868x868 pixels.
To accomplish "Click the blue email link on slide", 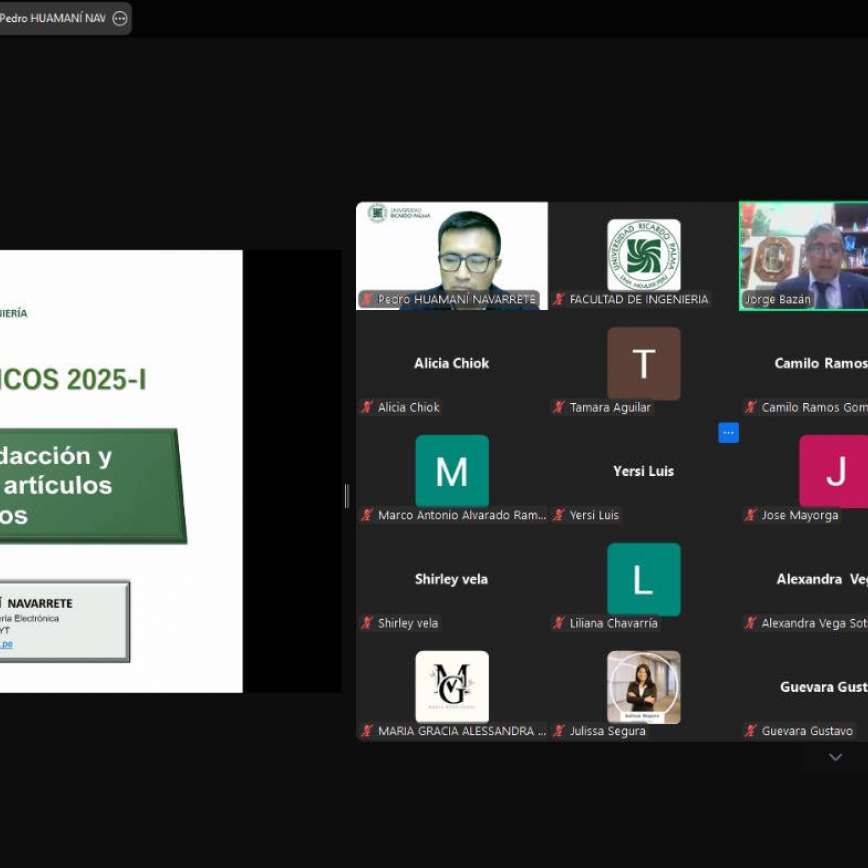I will [6, 644].
